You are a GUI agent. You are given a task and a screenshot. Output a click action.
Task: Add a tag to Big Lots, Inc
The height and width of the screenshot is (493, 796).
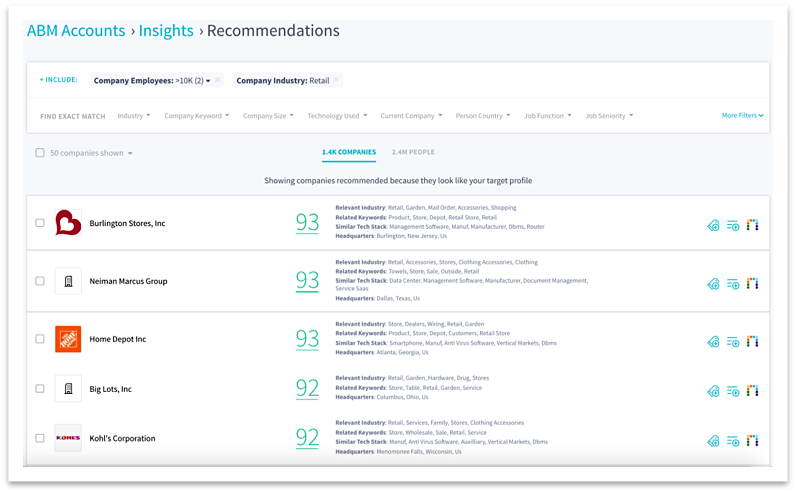point(713,391)
